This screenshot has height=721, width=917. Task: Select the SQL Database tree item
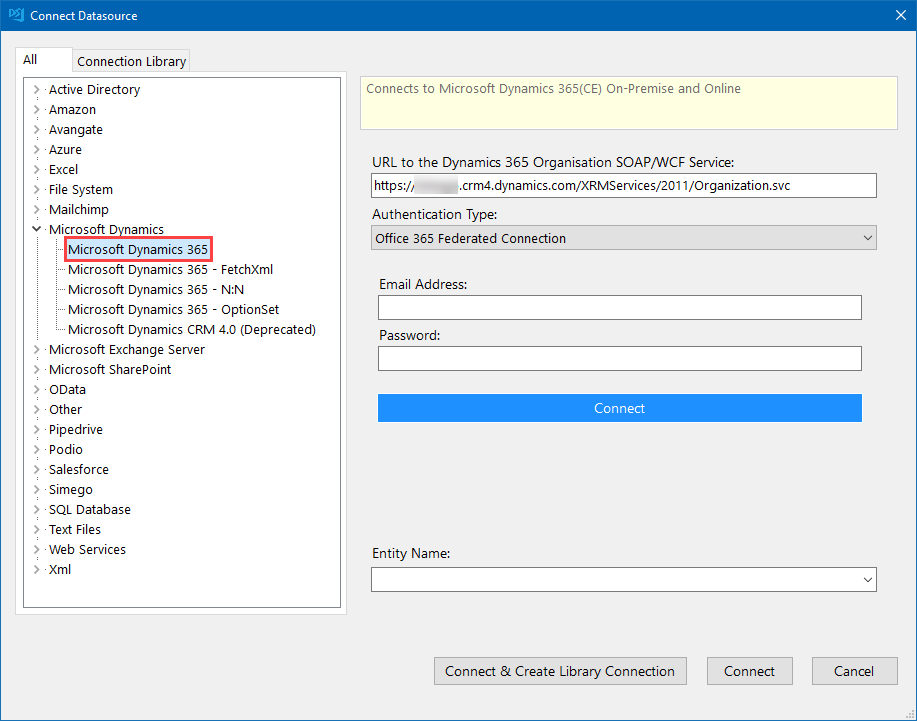coord(89,509)
